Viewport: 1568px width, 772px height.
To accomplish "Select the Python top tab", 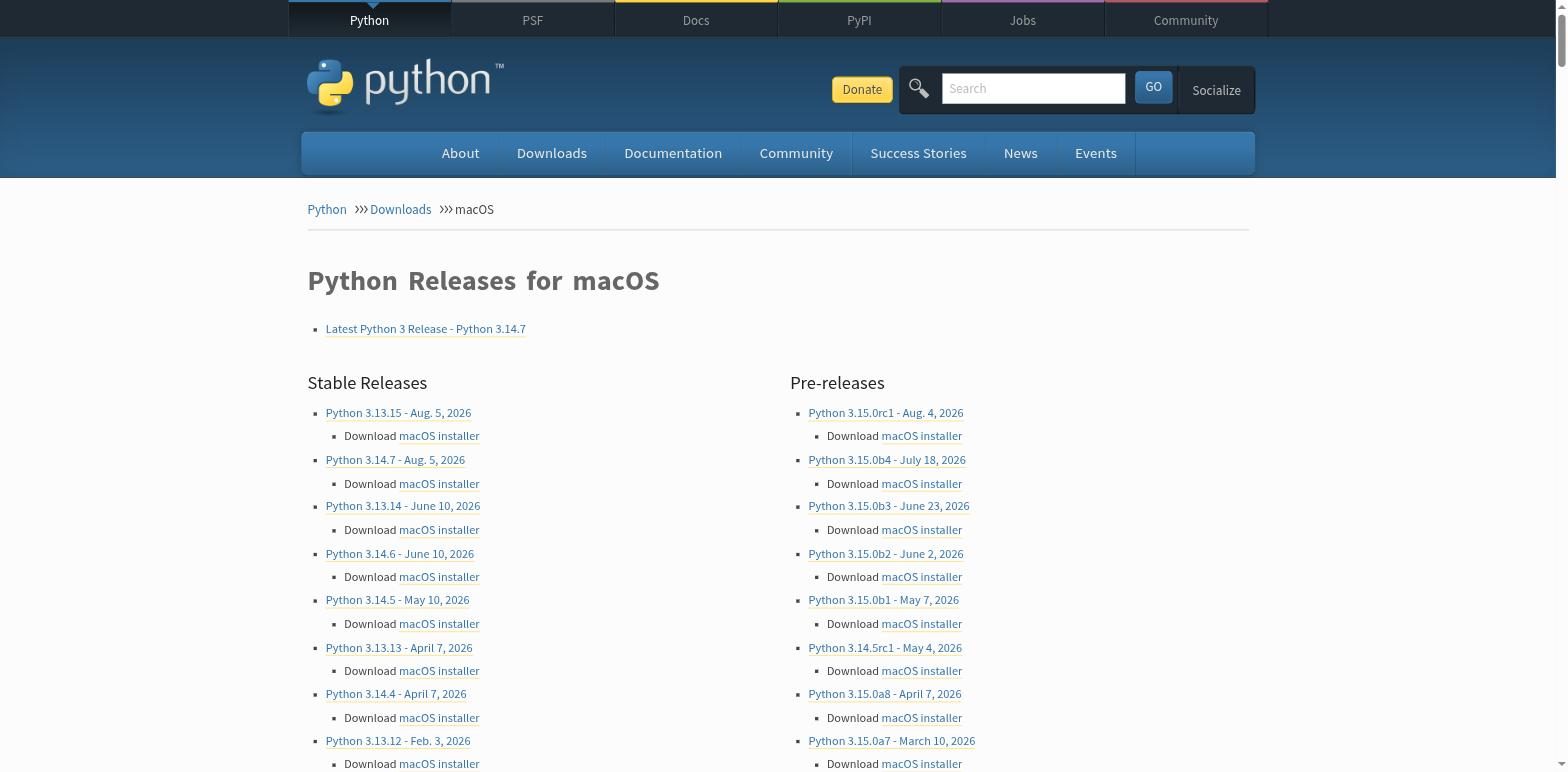I will point(370,20).
